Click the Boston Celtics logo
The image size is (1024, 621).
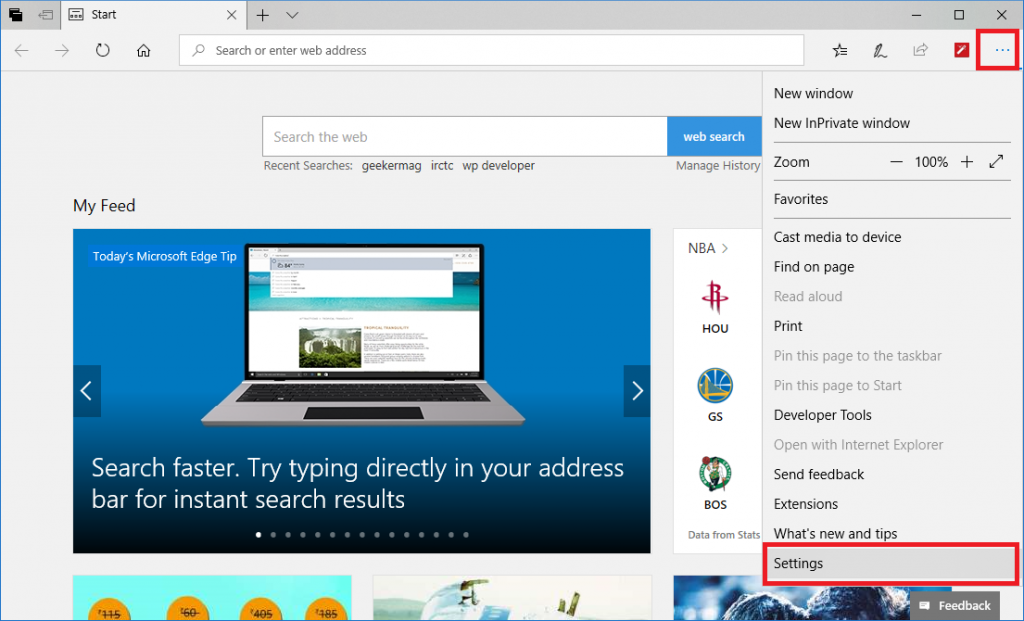[714, 473]
